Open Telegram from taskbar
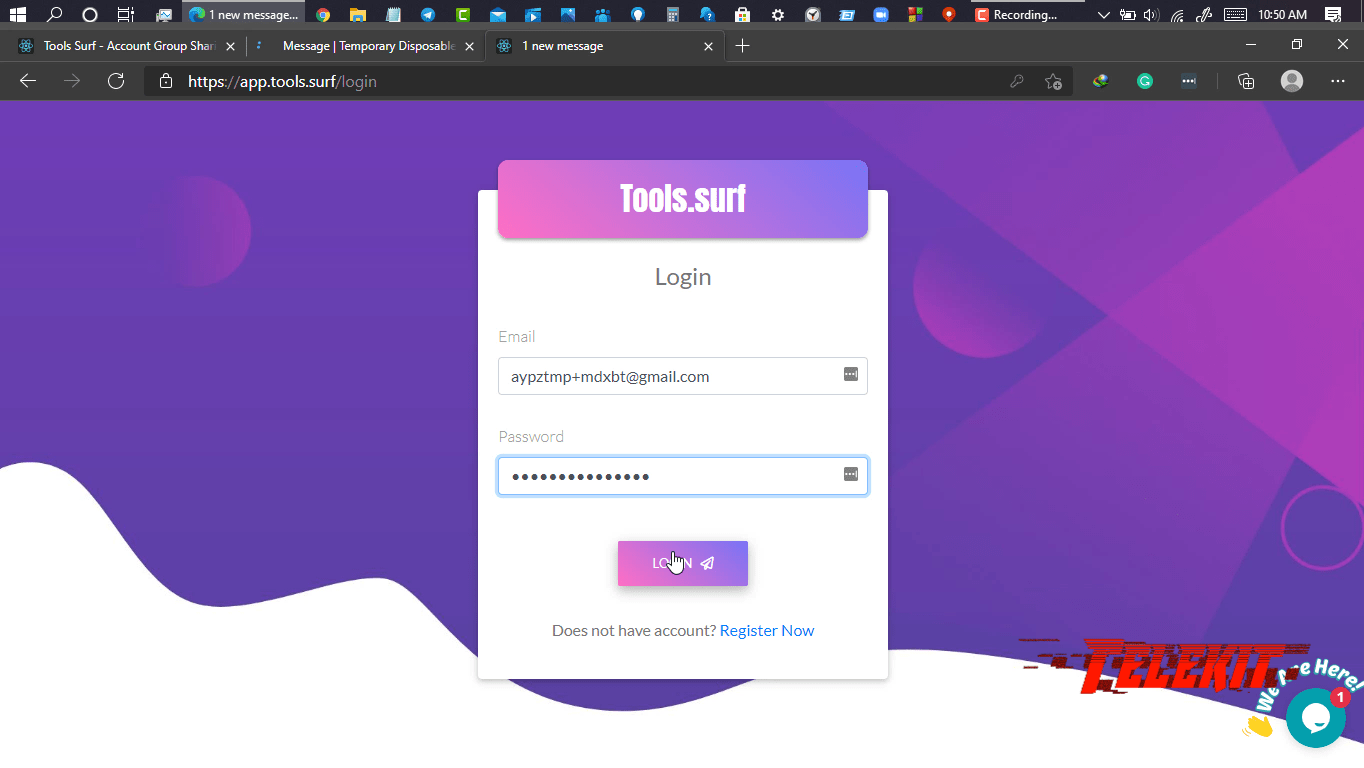Image resolution: width=1364 pixels, height=768 pixels. (x=428, y=15)
